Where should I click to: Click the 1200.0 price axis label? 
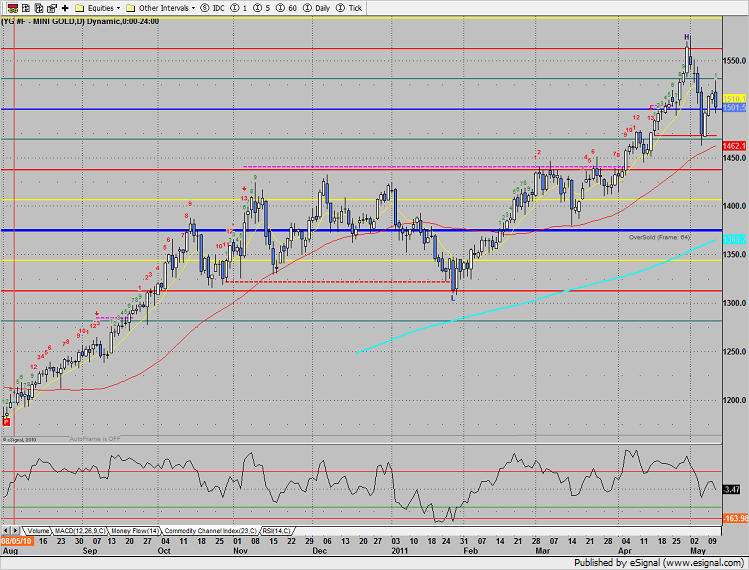point(734,400)
